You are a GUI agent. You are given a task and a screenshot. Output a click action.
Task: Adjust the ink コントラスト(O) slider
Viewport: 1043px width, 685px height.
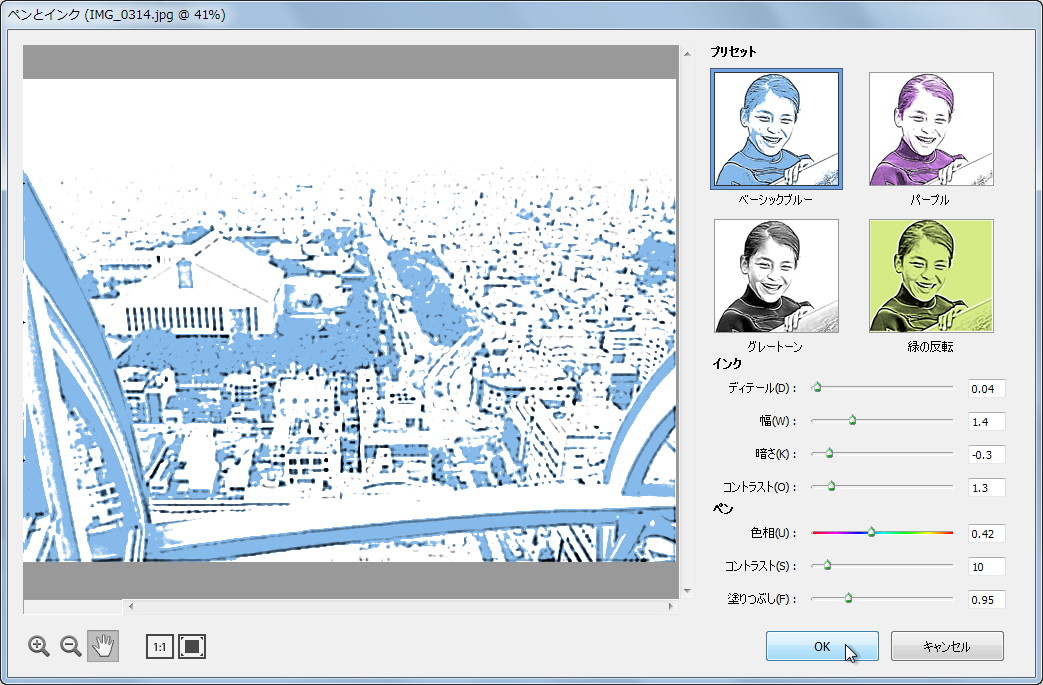point(831,486)
